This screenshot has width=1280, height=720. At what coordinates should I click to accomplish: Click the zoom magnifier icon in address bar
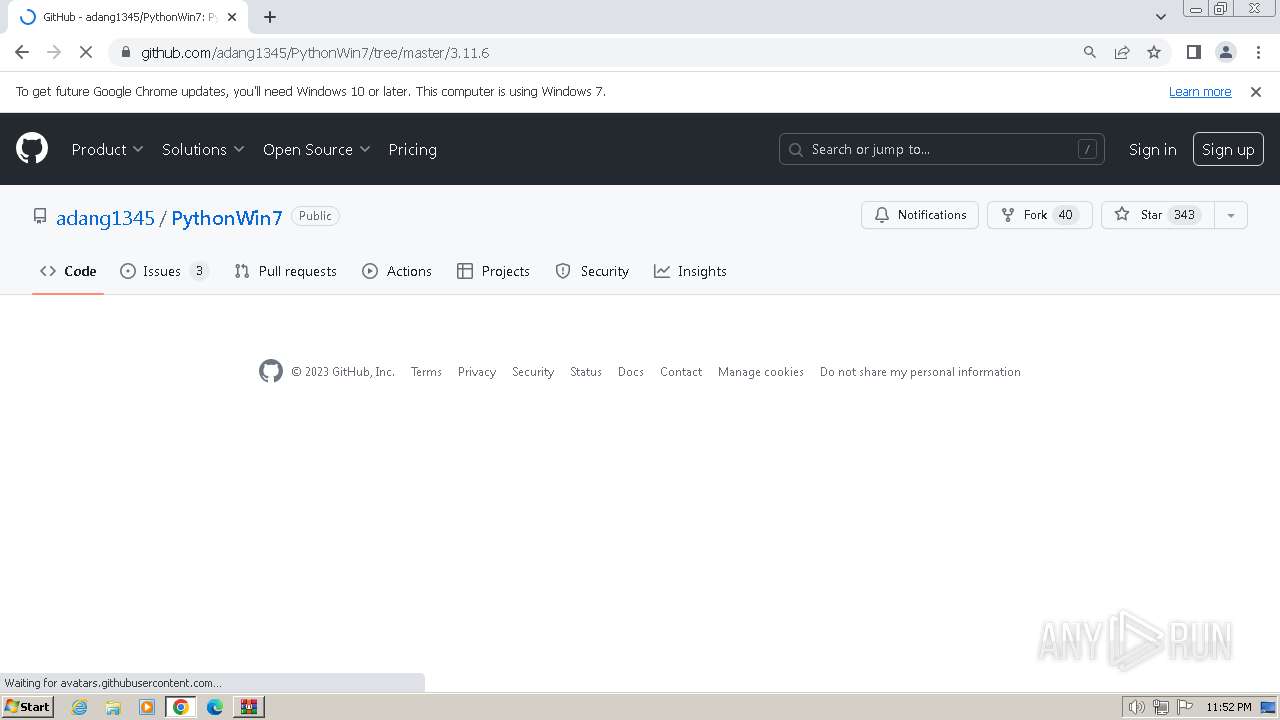point(1090,52)
